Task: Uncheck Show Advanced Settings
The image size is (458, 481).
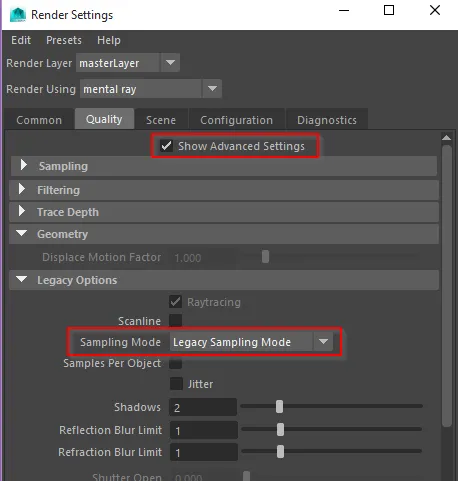Action: tap(166, 146)
